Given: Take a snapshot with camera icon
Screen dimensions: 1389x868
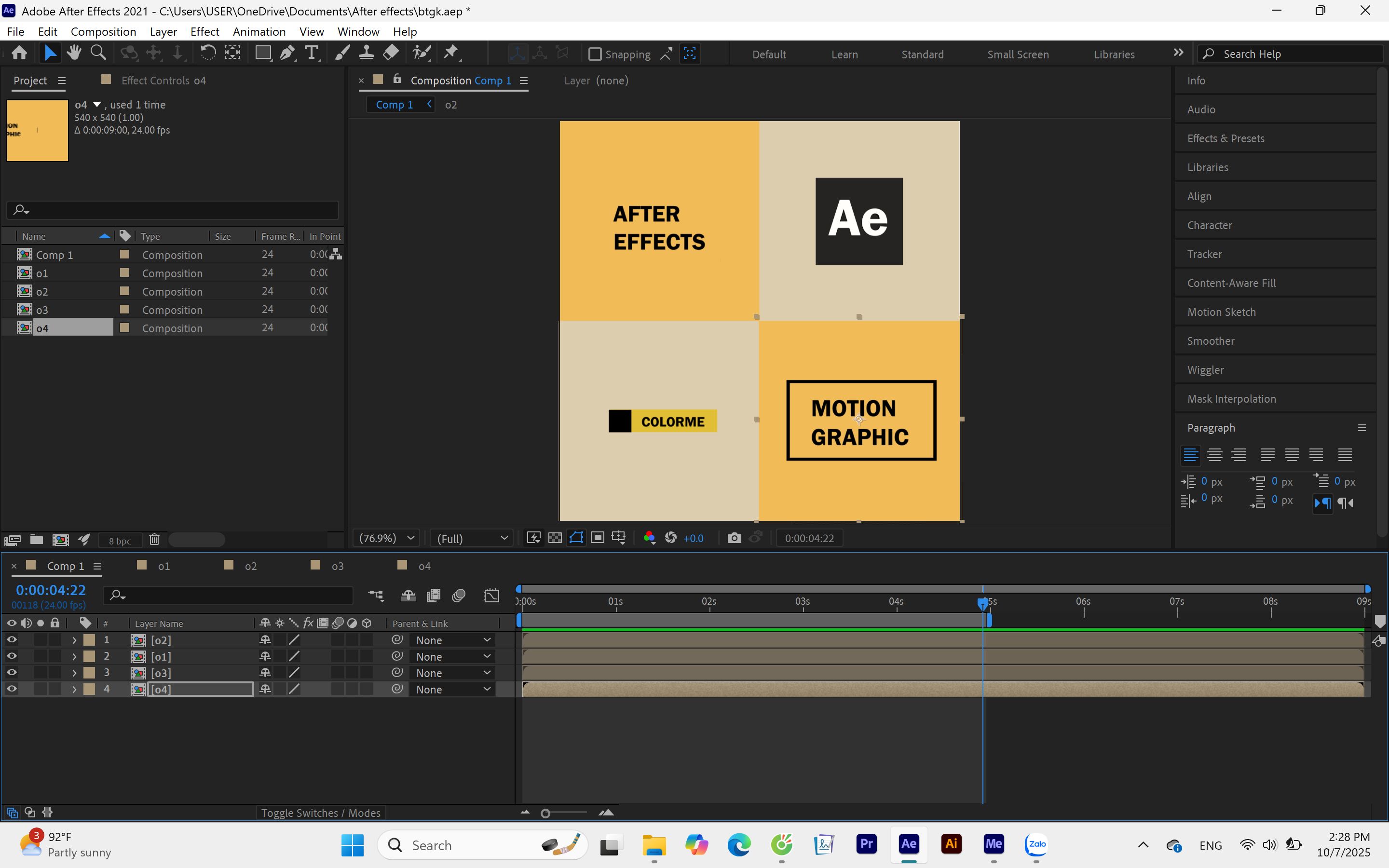Looking at the screenshot, I should click(734, 538).
